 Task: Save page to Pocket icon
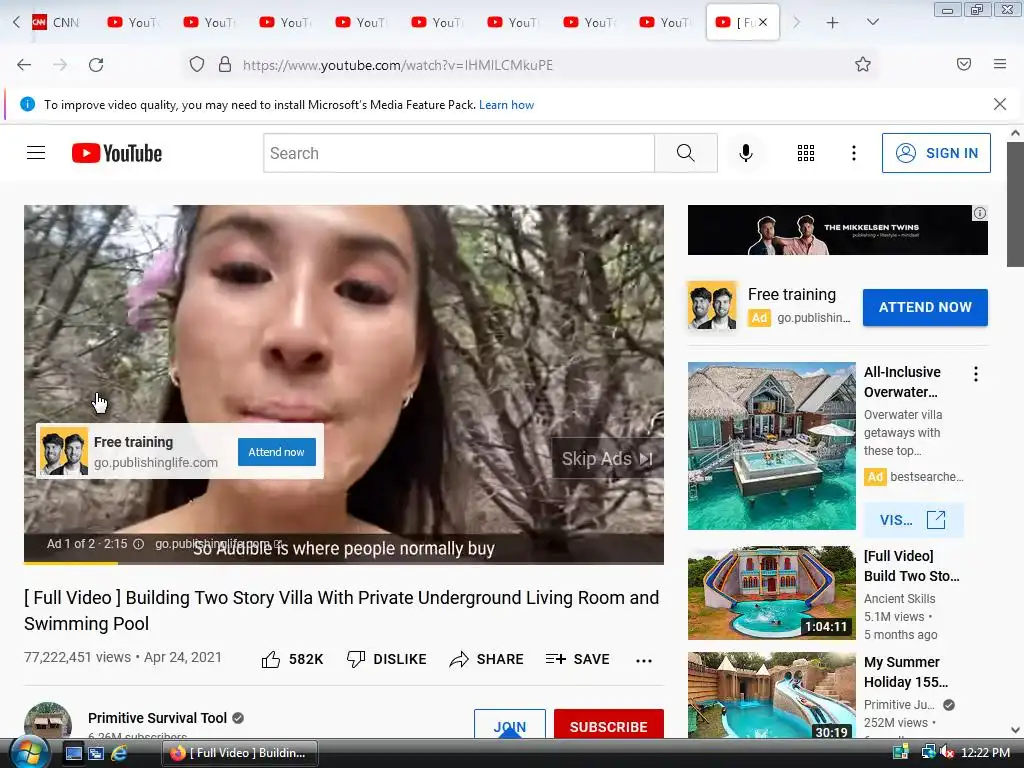pyautogui.click(x=963, y=64)
